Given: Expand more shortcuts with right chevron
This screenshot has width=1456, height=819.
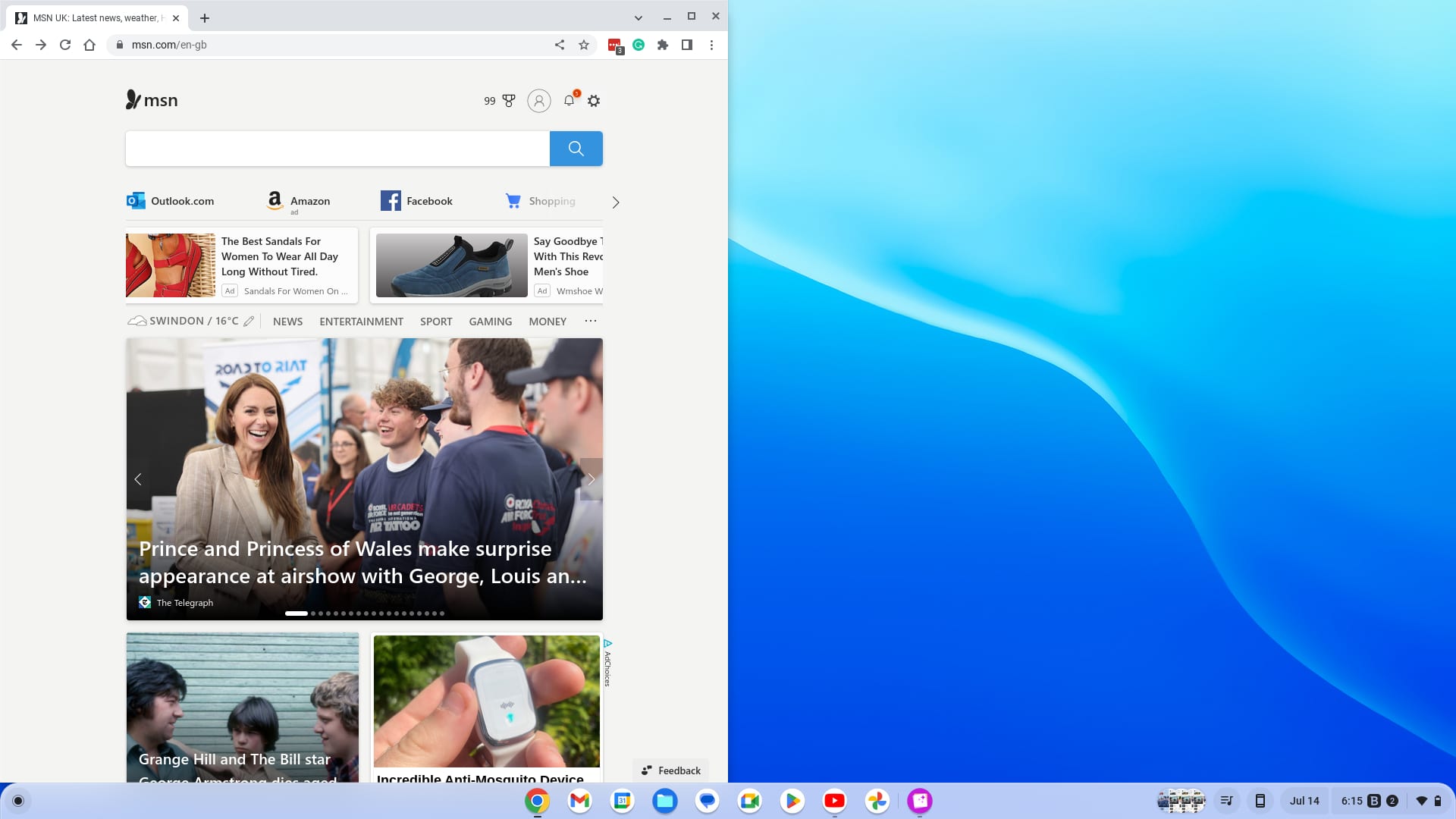Looking at the screenshot, I should pos(616,202).
